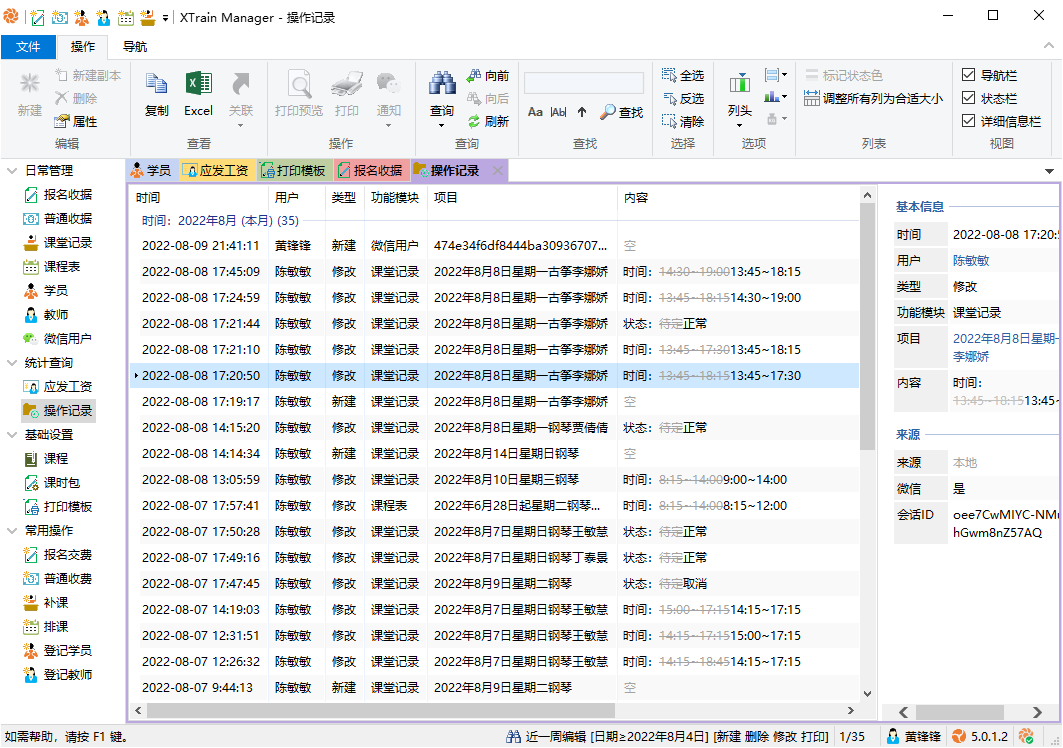The width and height of the screenshot is (1063, 748).
Task: Click the details panel scroll right arrow
Action: (x=1037, y=712)
